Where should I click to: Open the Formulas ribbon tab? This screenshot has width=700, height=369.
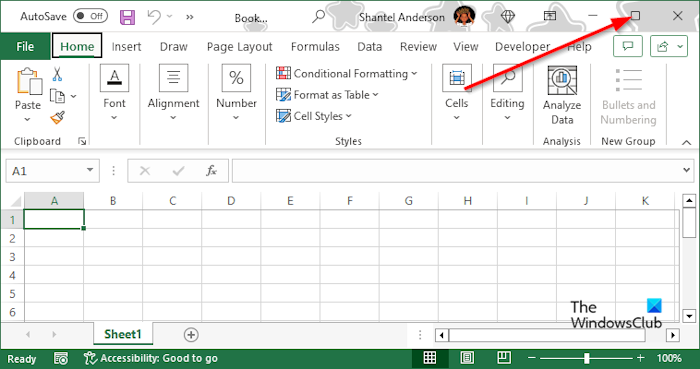(x=315, y=46)
